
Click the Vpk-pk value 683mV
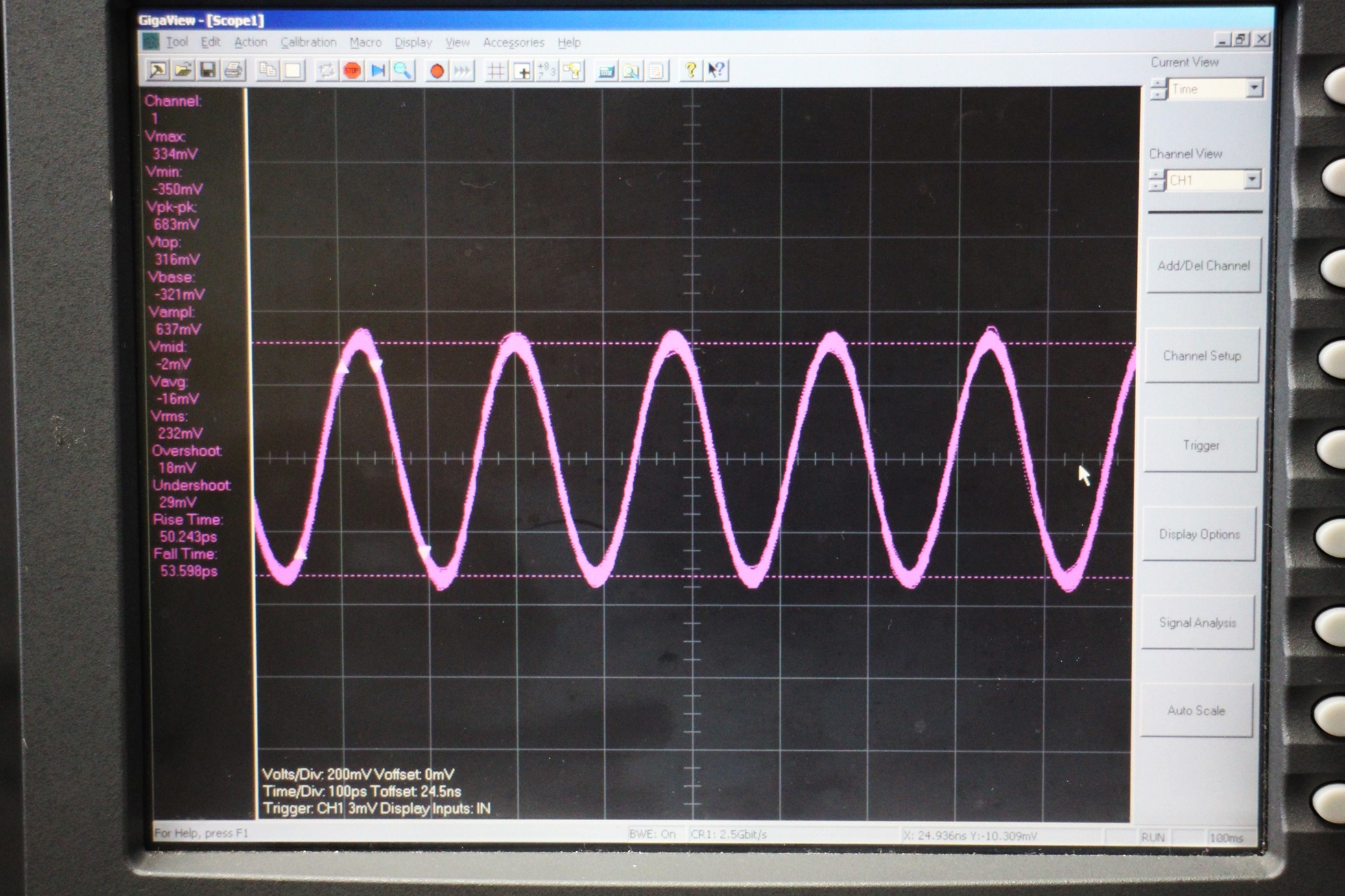[176, 224]
